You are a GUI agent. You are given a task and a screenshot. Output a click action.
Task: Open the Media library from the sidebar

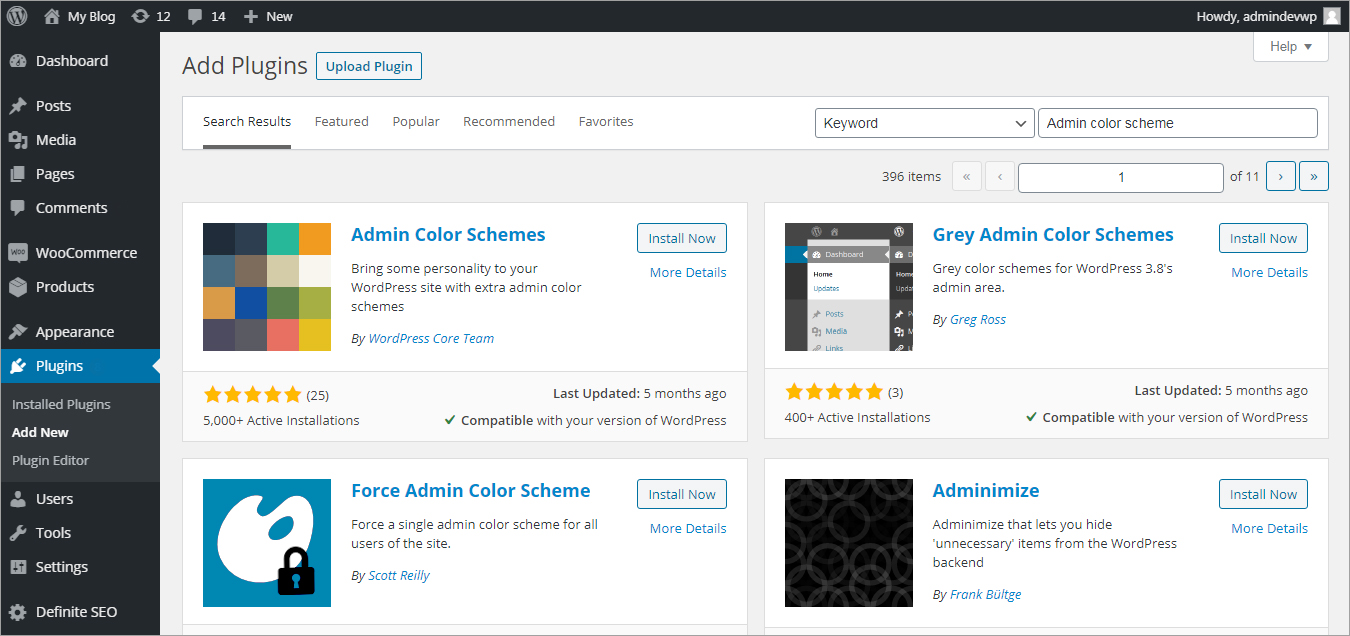(x=55, y=140)
